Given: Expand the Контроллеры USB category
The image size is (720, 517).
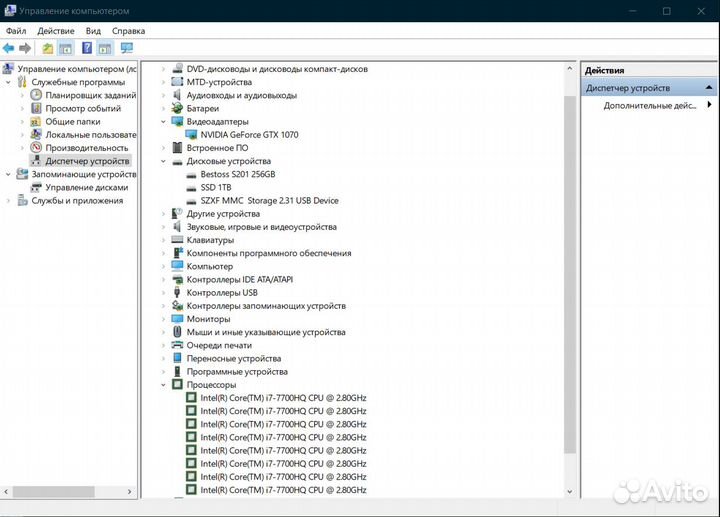Looking at the screenshot, I should pyautogui.click(x=163, y=293).
